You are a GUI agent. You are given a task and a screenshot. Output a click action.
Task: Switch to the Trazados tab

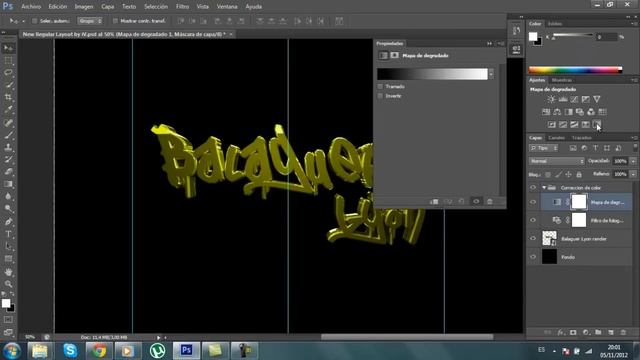coord(581,138)
